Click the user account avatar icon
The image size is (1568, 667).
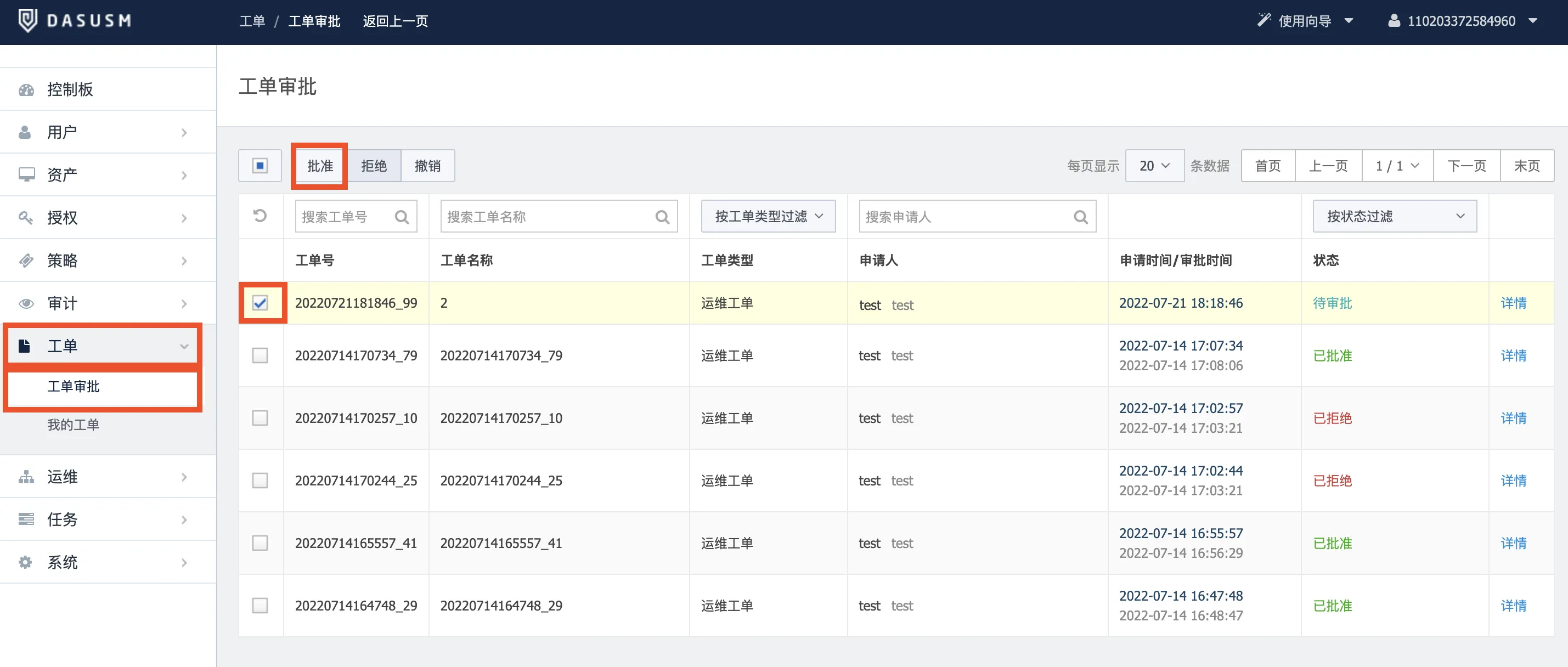[x=1394, y=21]
